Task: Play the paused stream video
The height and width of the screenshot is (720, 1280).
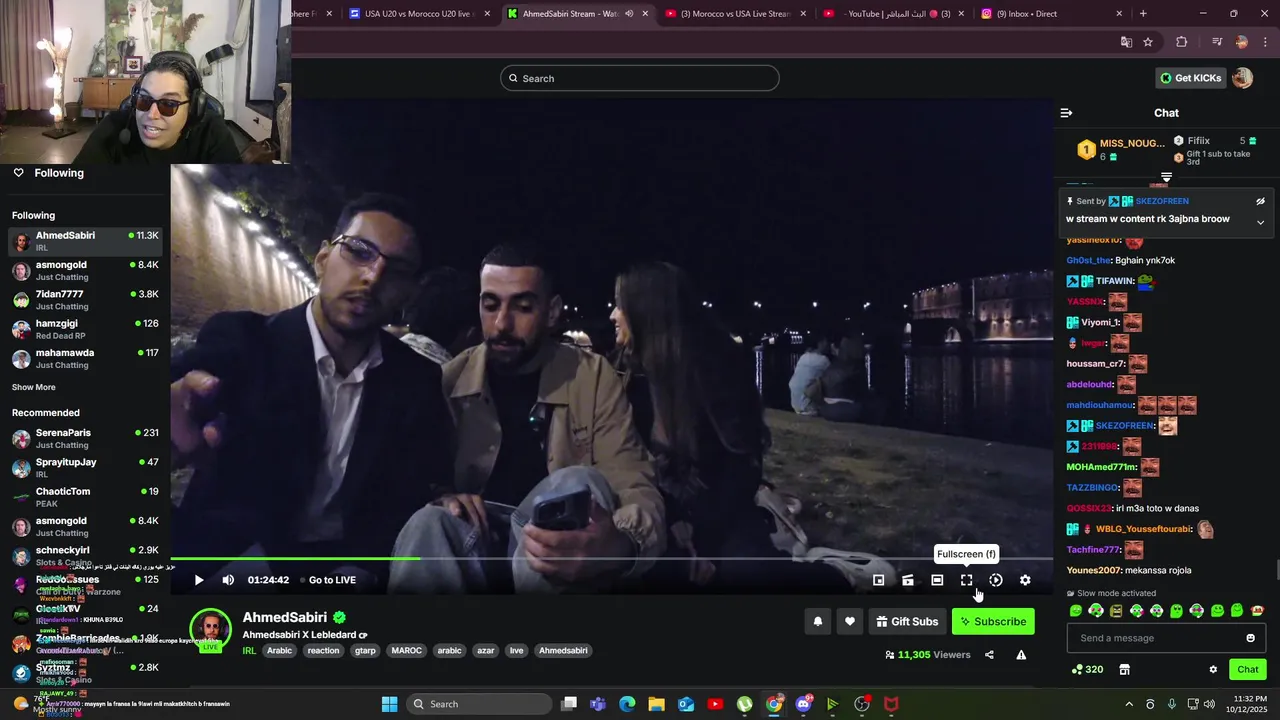Action: pos(199,580)
